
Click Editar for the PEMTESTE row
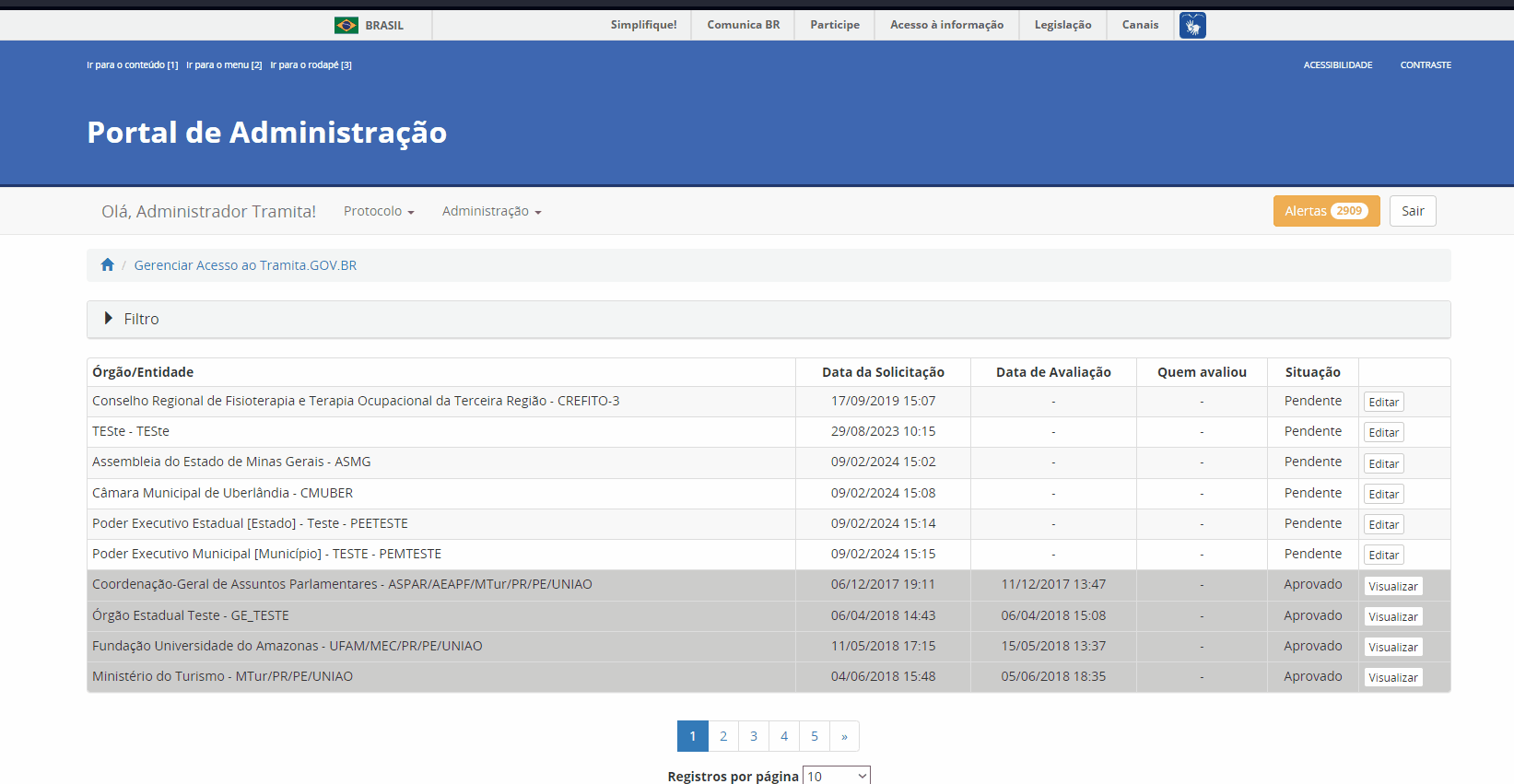coord(1383,555)
